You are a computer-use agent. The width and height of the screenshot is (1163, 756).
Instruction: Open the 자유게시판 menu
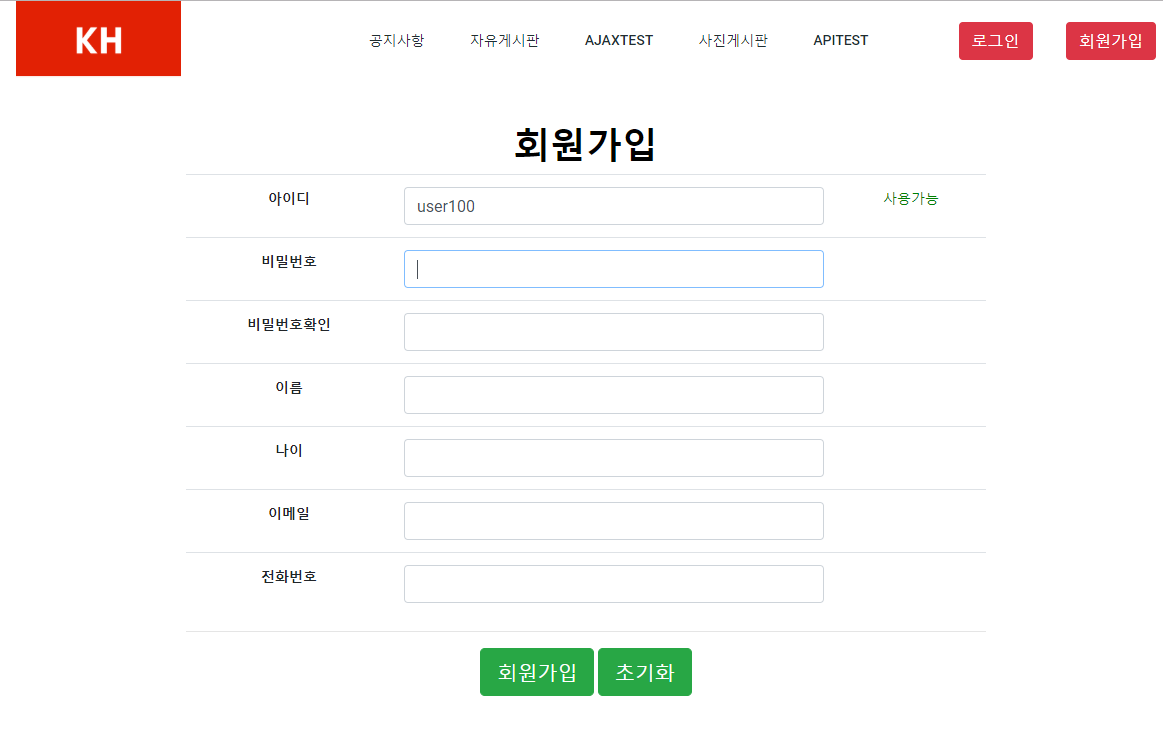[504, 40]
